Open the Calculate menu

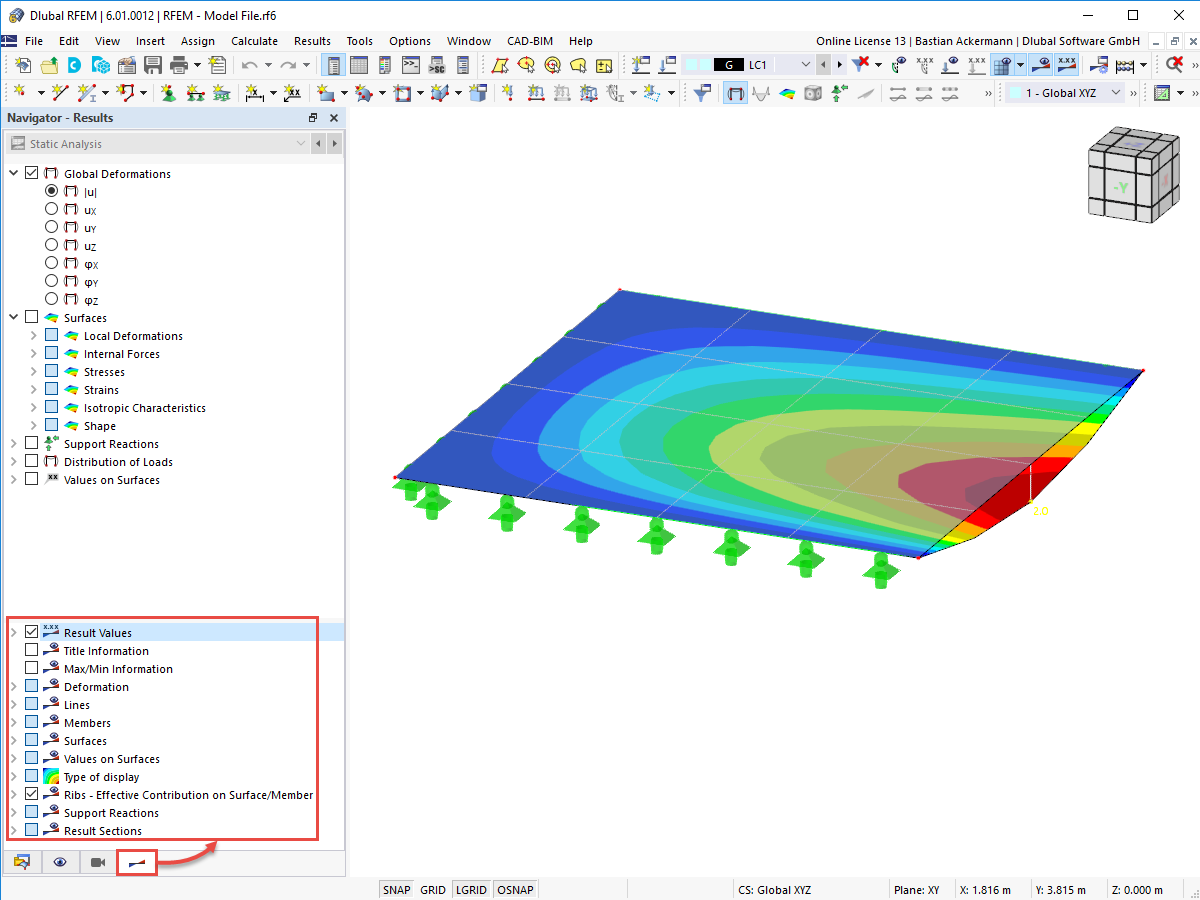click(x=254, y=41)
